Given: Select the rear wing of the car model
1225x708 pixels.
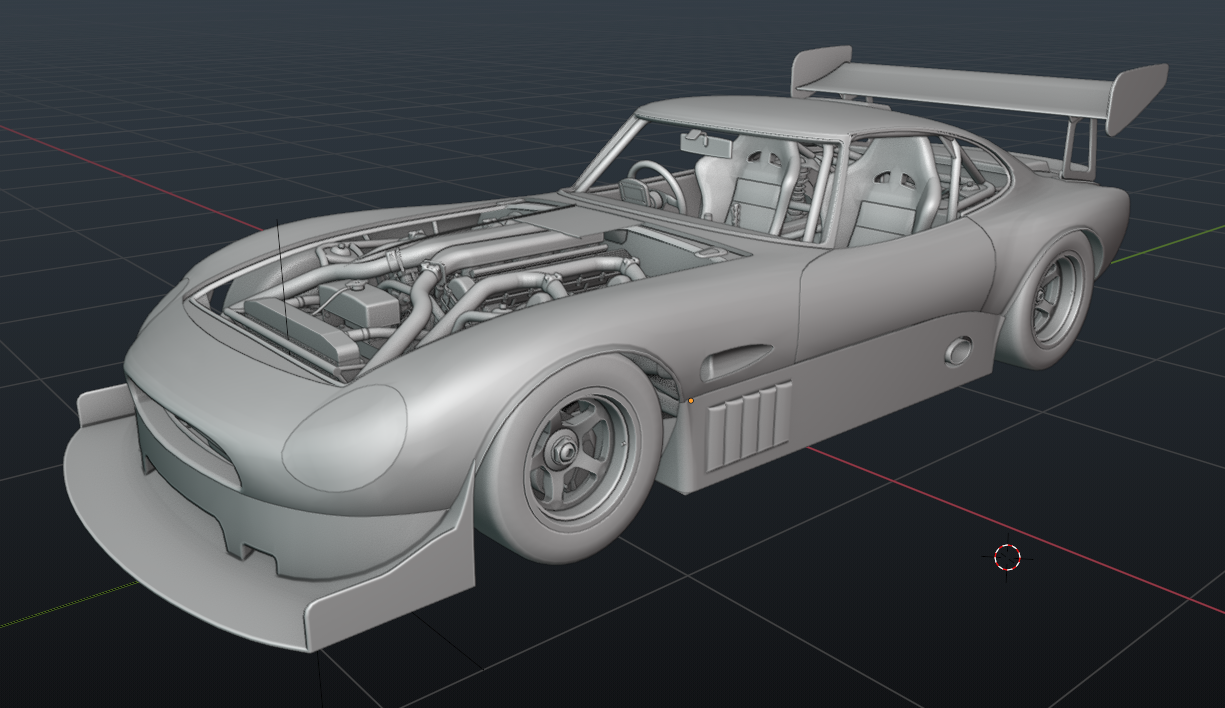Looking at the screenshot, I should click(980, 90).
